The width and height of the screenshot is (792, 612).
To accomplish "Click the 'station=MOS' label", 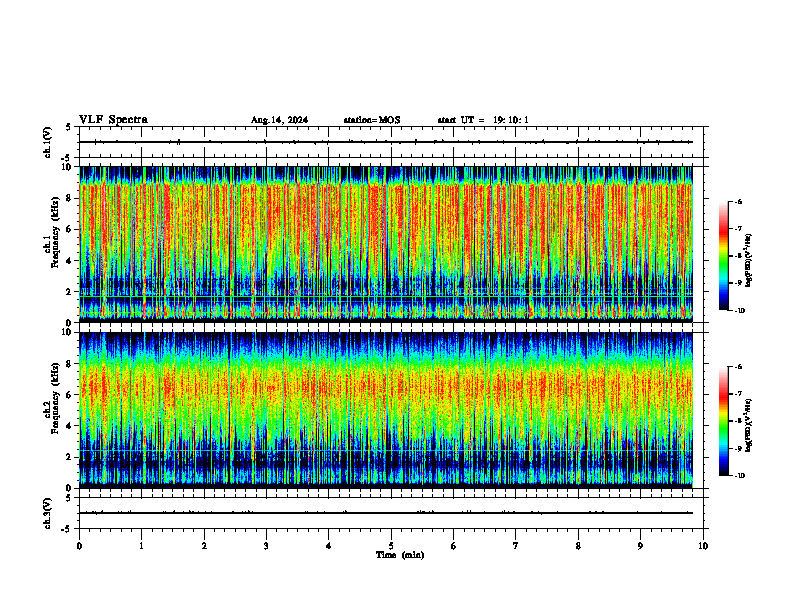I will tap(372, 120).
